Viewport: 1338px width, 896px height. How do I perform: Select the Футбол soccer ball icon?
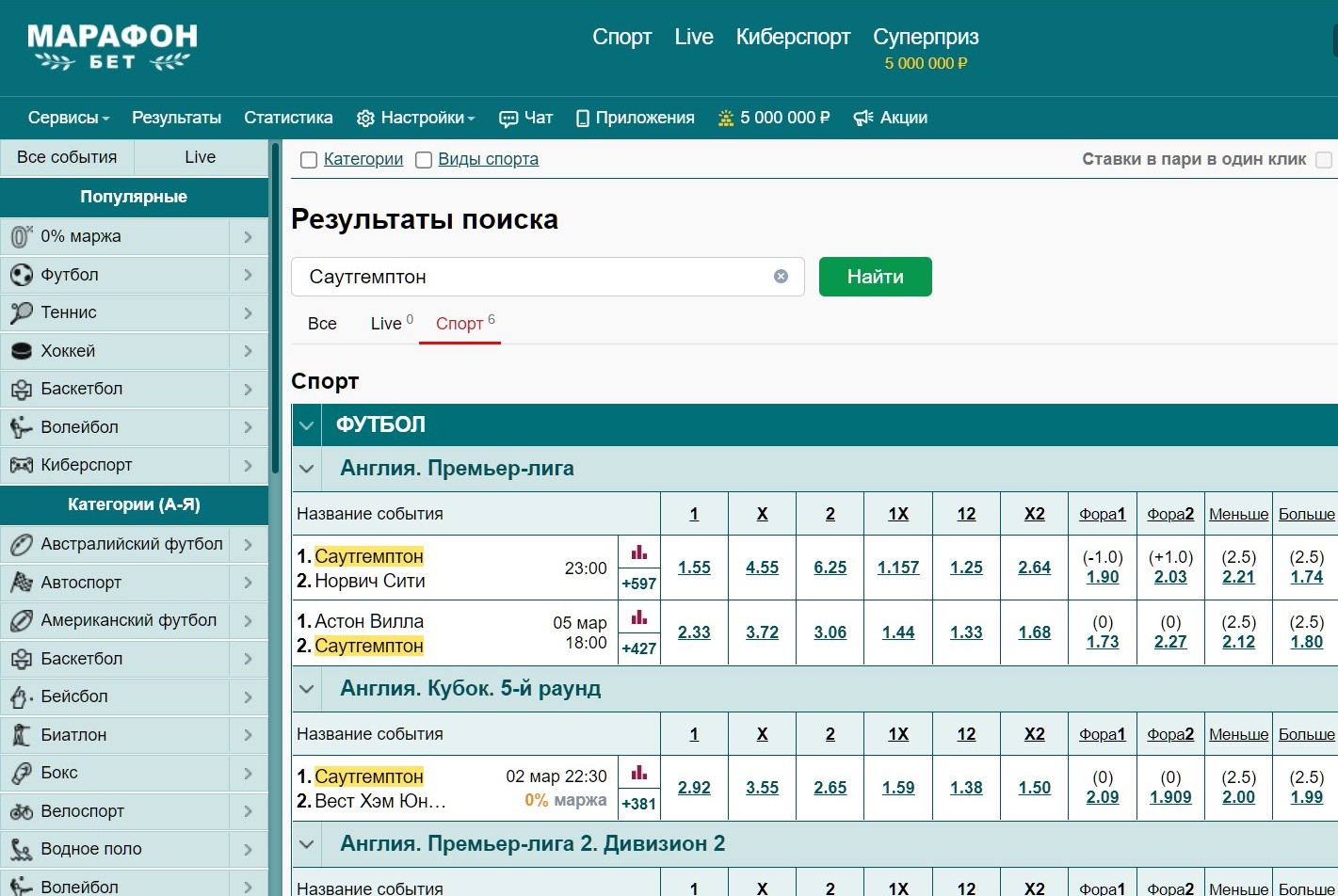(21, 275)
